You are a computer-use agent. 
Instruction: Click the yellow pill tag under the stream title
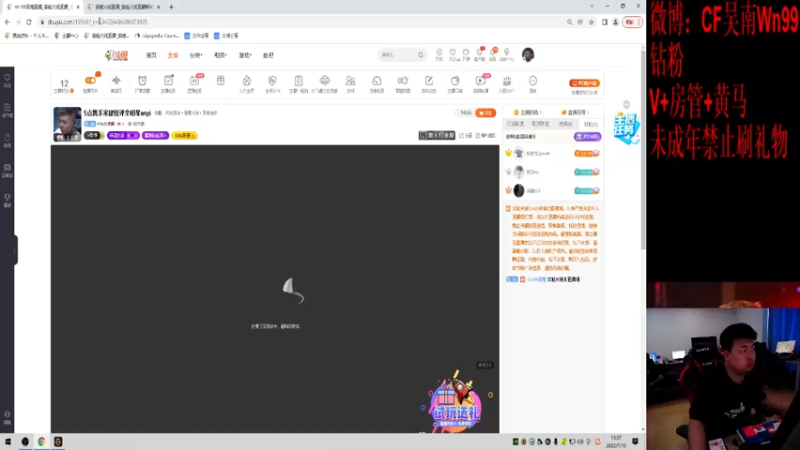(x=185, y=135)
